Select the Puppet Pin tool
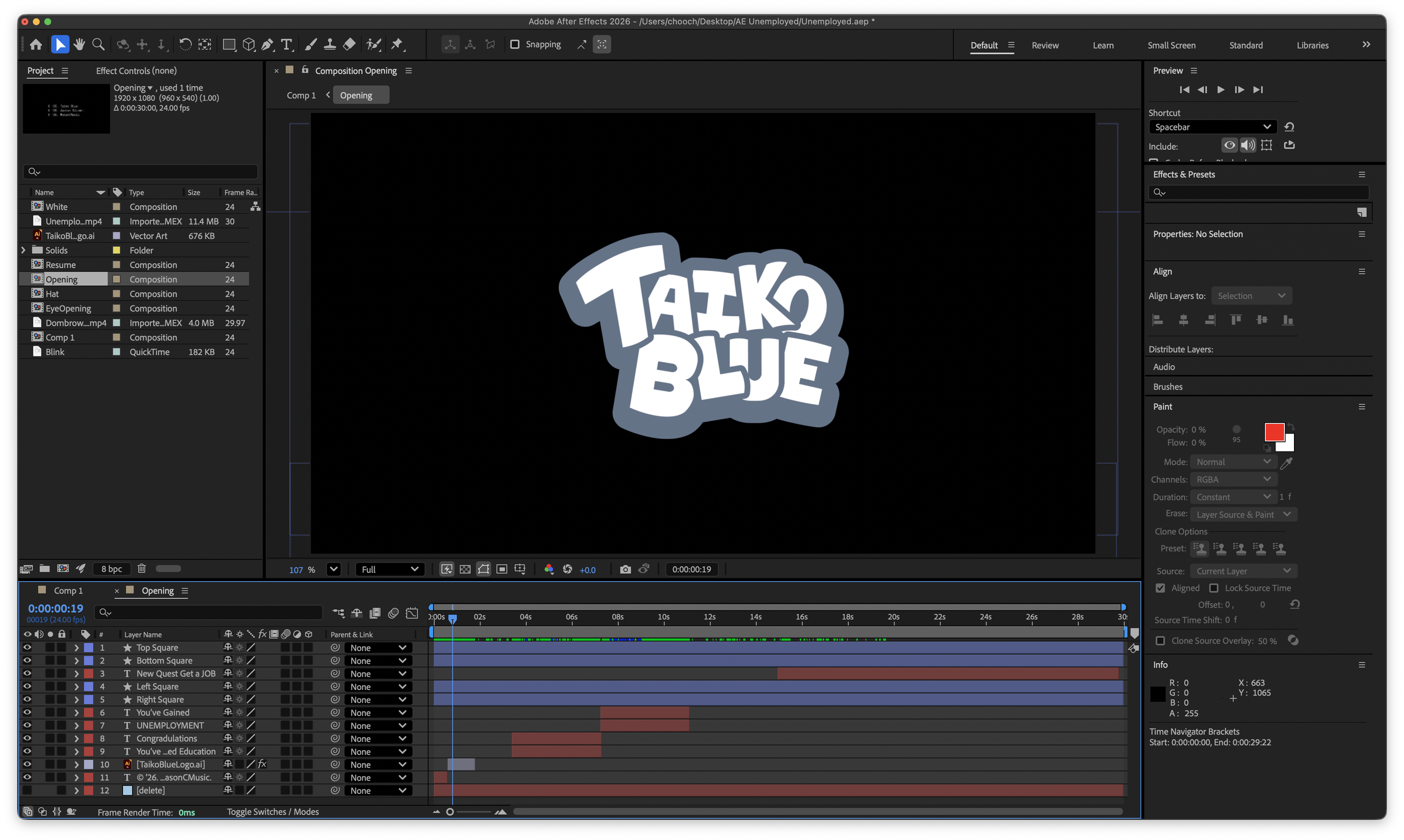This screenshot has width=1404, height=840. pos(397,44)
